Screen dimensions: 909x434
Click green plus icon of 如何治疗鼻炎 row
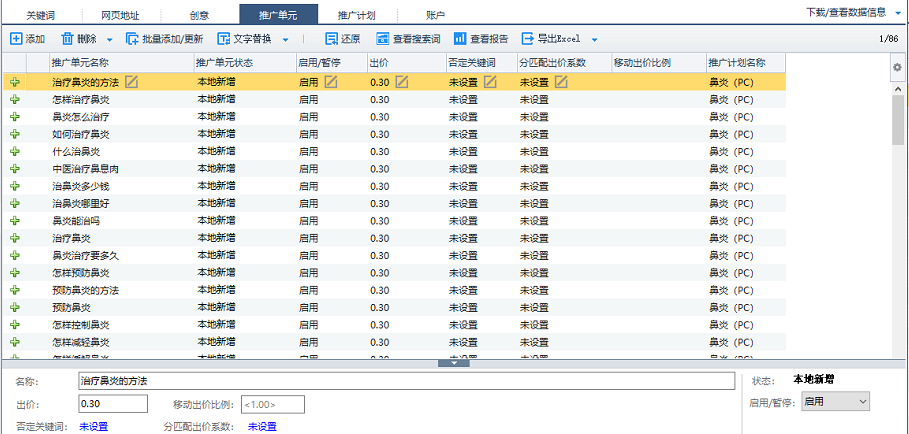(x=15, y=134)
